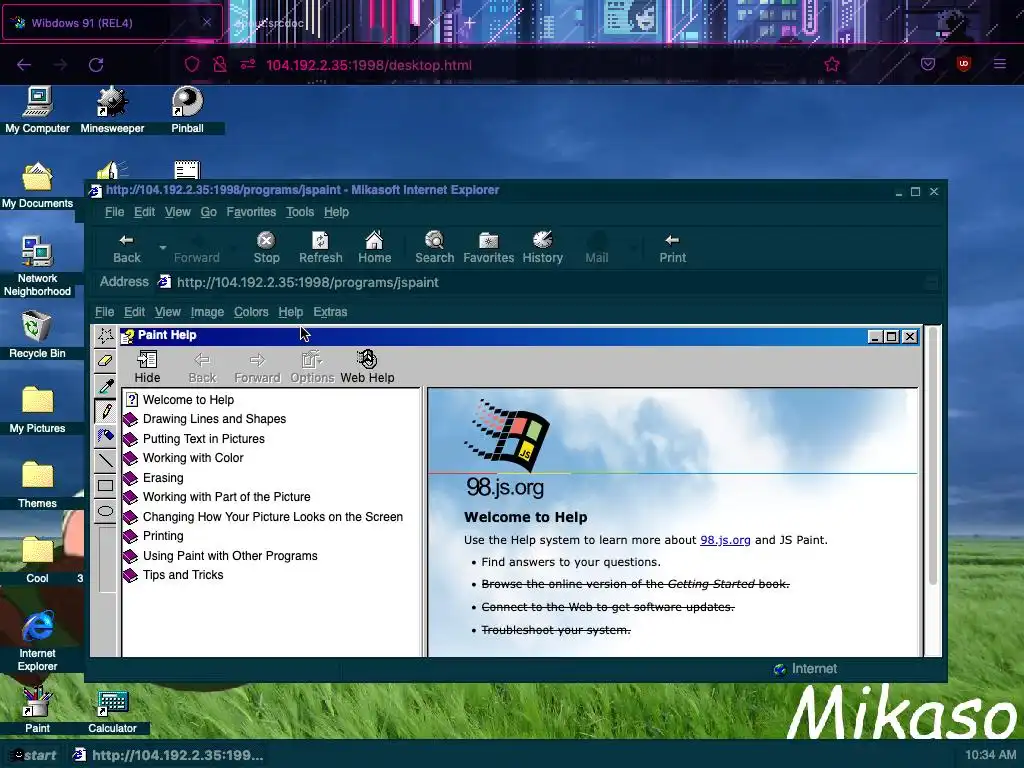This screenshot has width=1024, height=768.
Task: Open Favorites toolbar button
Action: 488,248
